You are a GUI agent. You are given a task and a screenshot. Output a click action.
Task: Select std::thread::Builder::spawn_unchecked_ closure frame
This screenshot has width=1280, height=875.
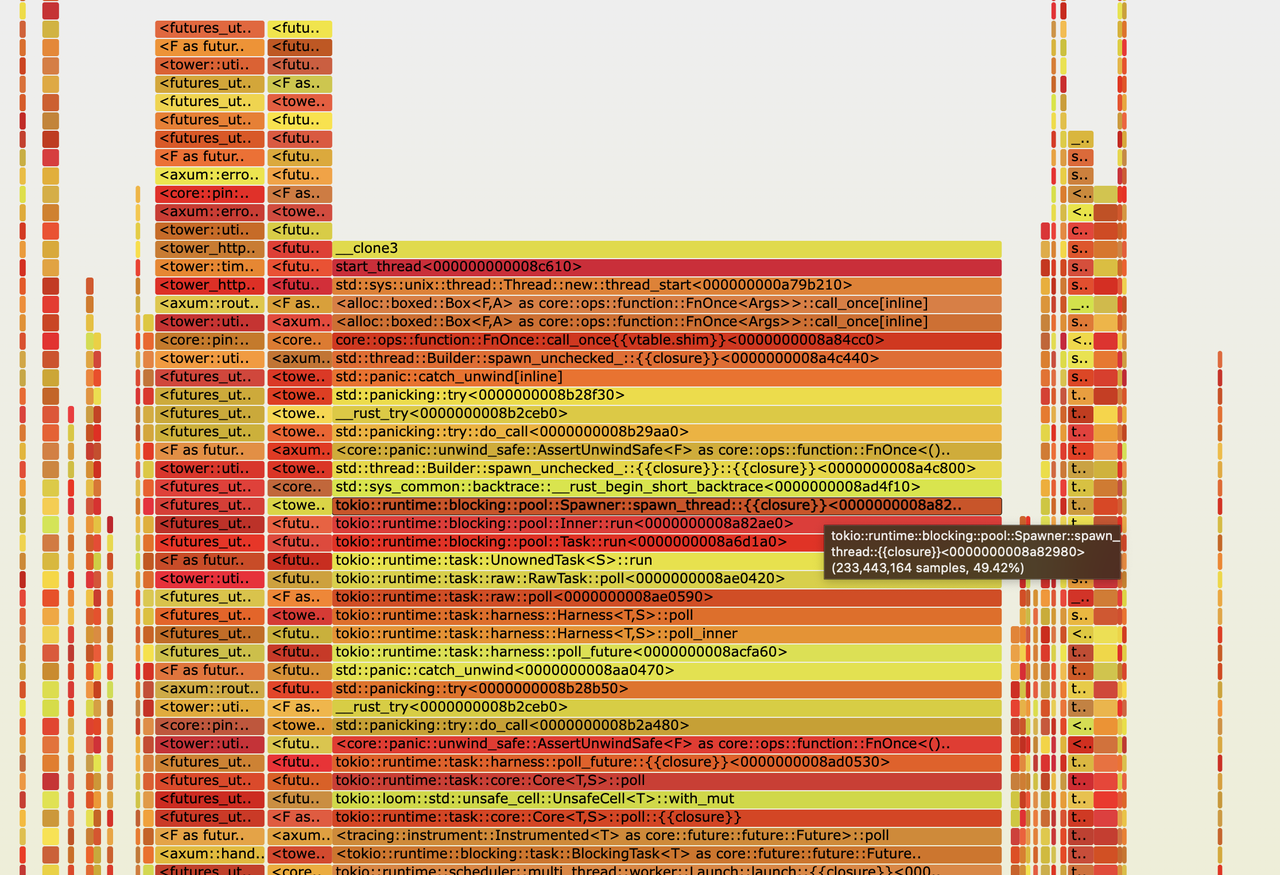click(600, 358)
